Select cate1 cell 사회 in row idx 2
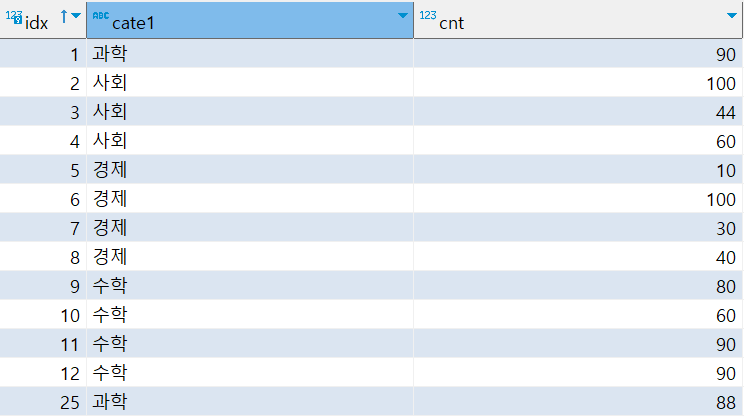Screen dimensions: 744x416 click(x=250, y=83)
